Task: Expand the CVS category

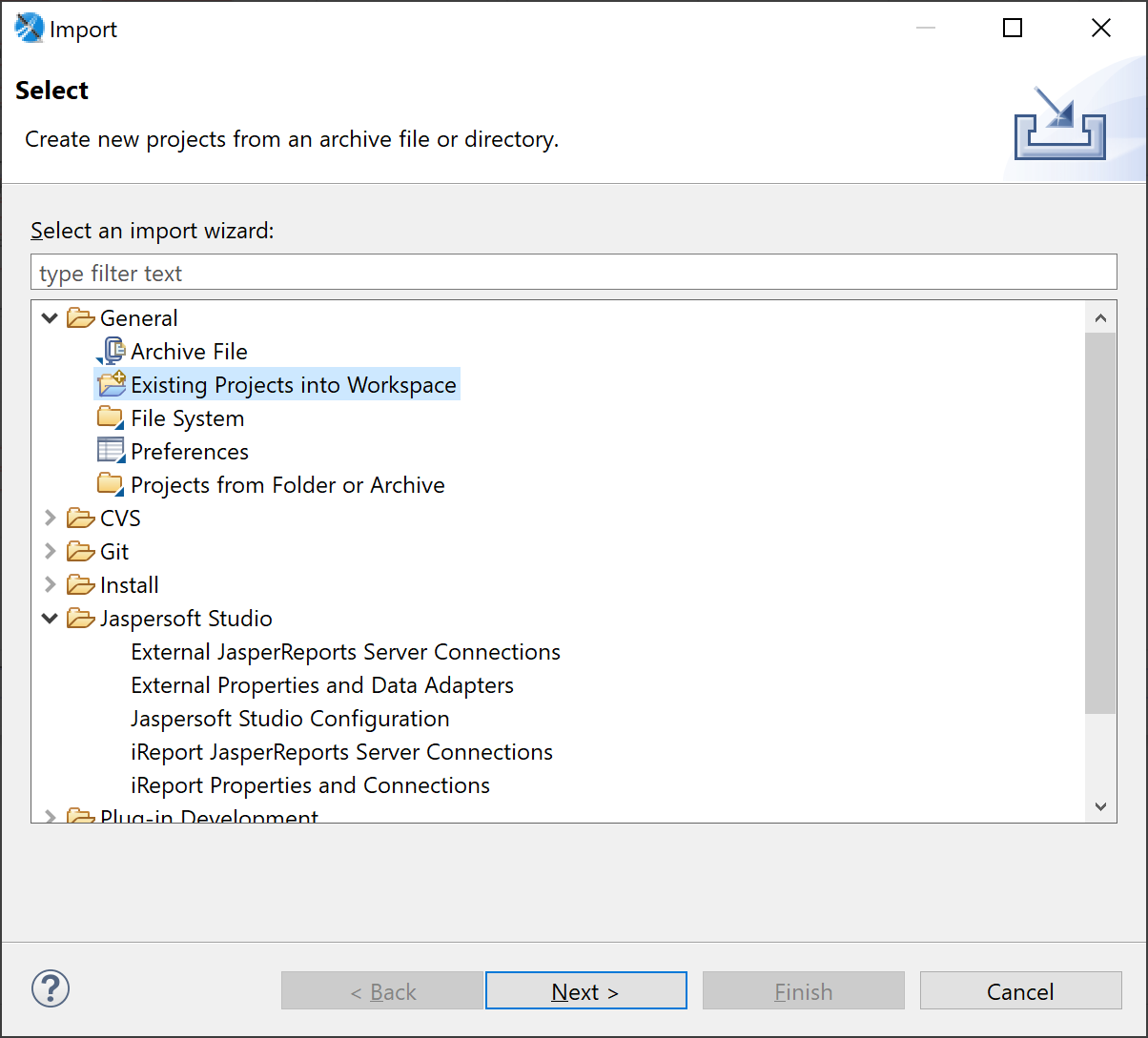Action: pos(49,518)
